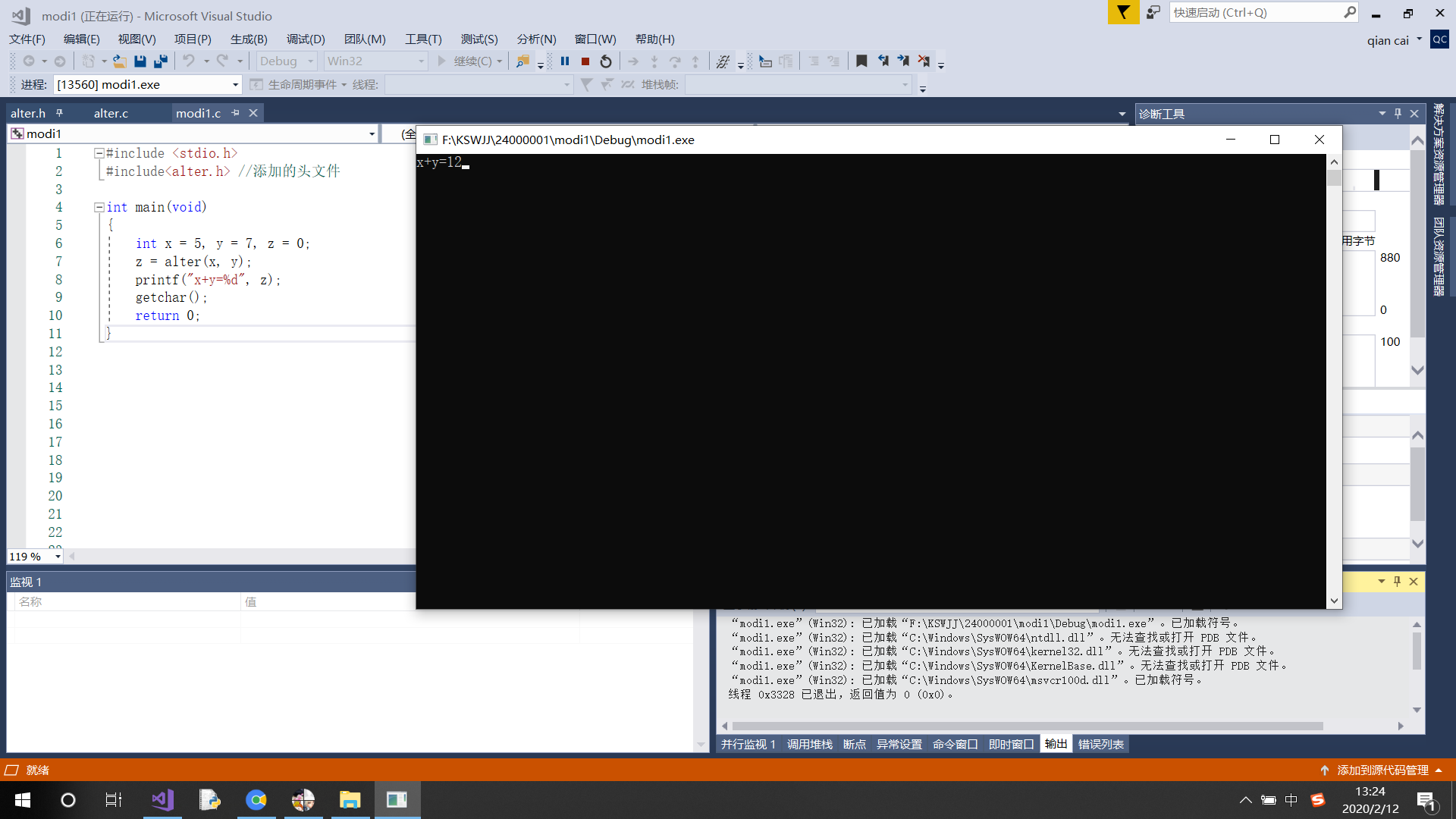Save all files in the toolbar
The width and height of the screenshot is (1456, 819).
coord(160,61)
